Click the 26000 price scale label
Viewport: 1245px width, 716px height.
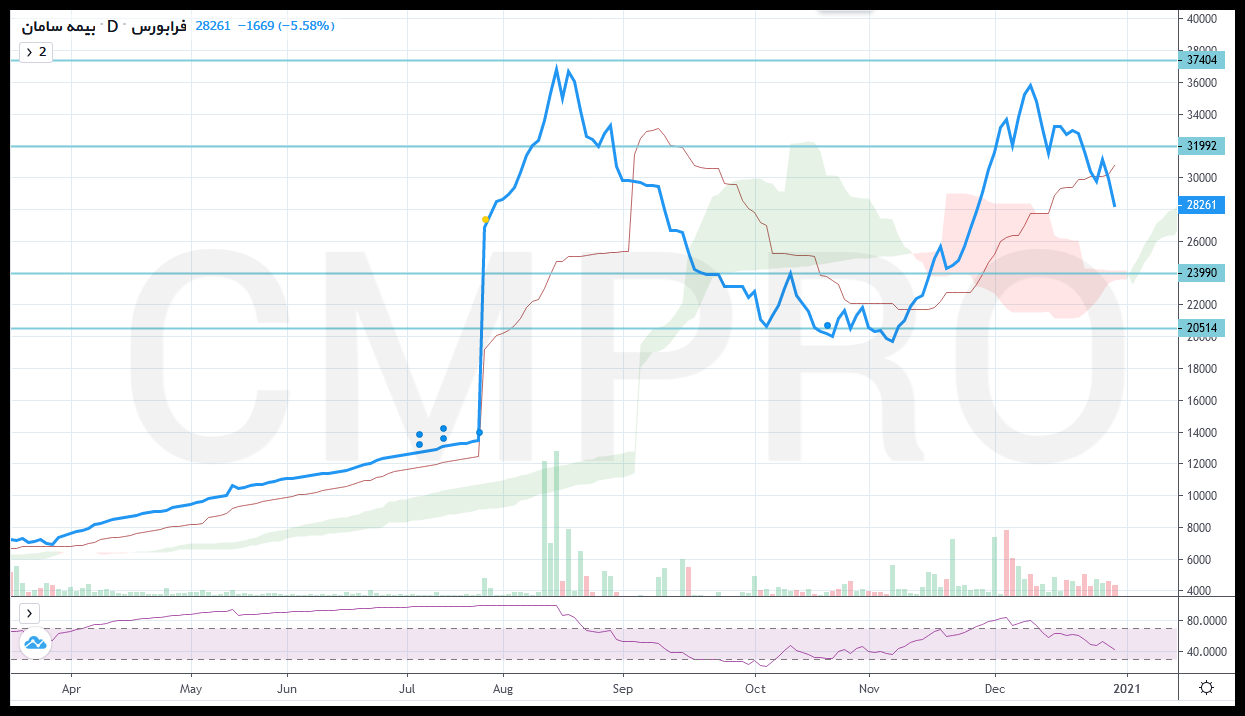tap(1201, 242)
